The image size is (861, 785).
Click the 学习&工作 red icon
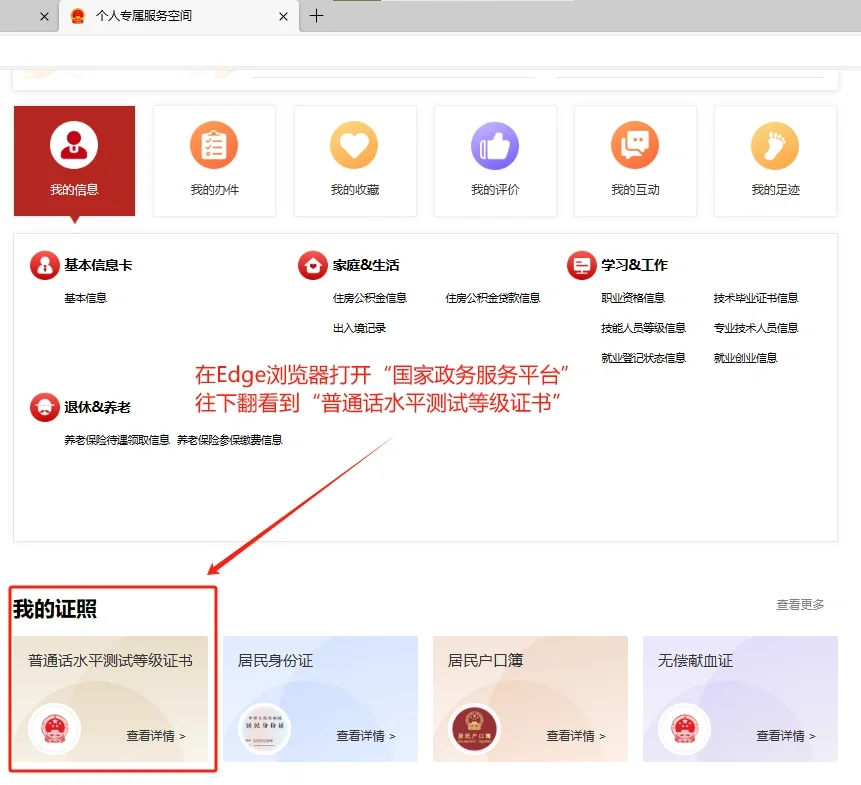pyautogui.click(x=581, y=266)
